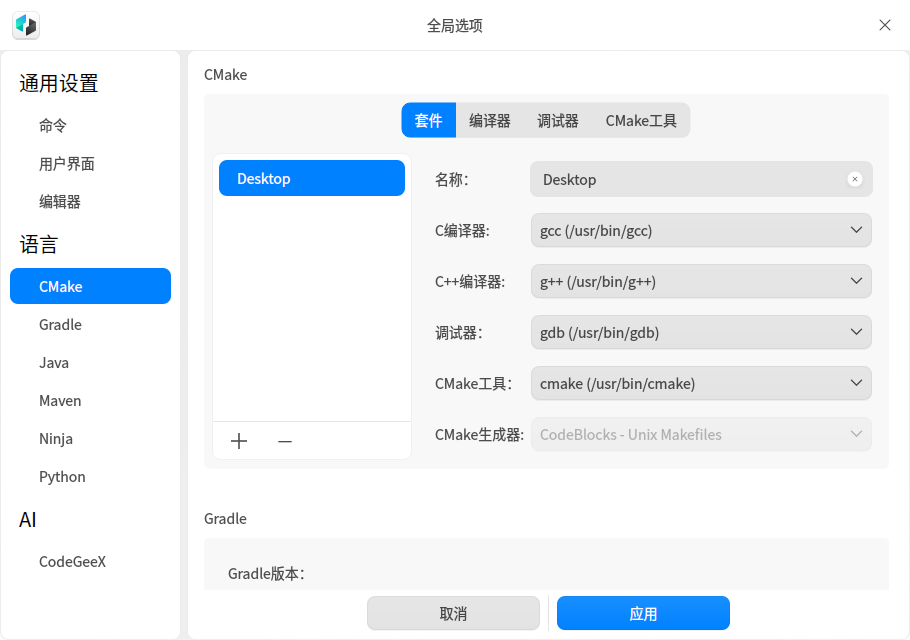The height and width of the screenshot is (640, 910).
Task: Open the C++ compiler dropdown
Action: click(701, 281)
